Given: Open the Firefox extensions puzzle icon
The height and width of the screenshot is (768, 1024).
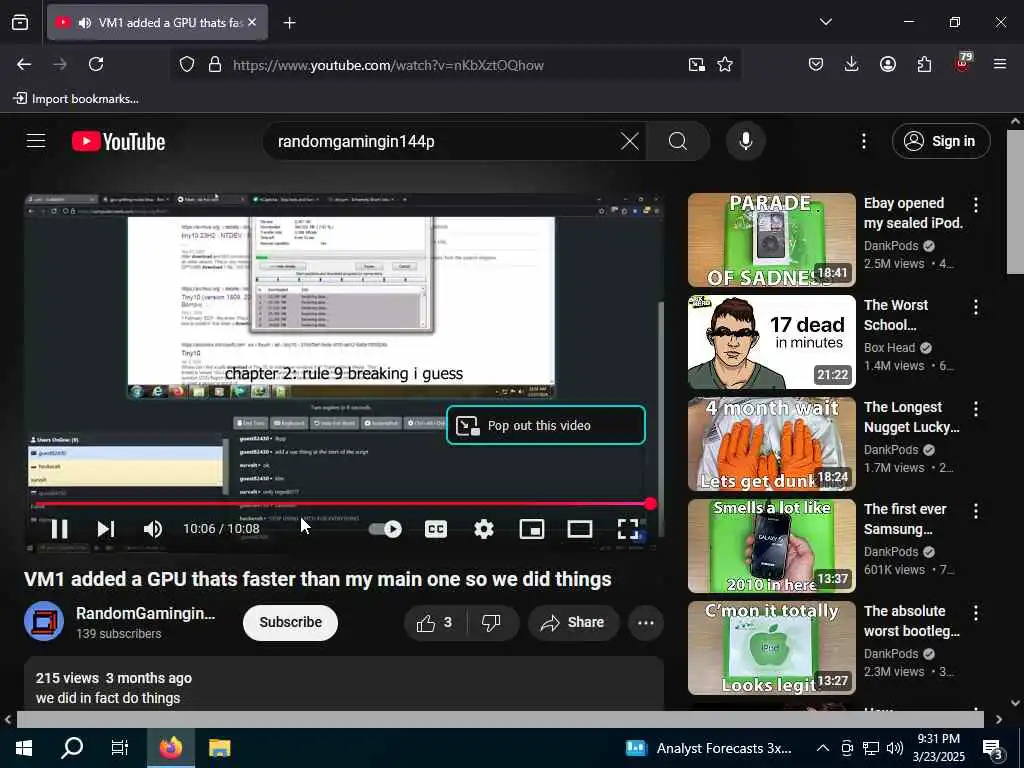Looking at the screenshot, I should (x=924, y=65).
